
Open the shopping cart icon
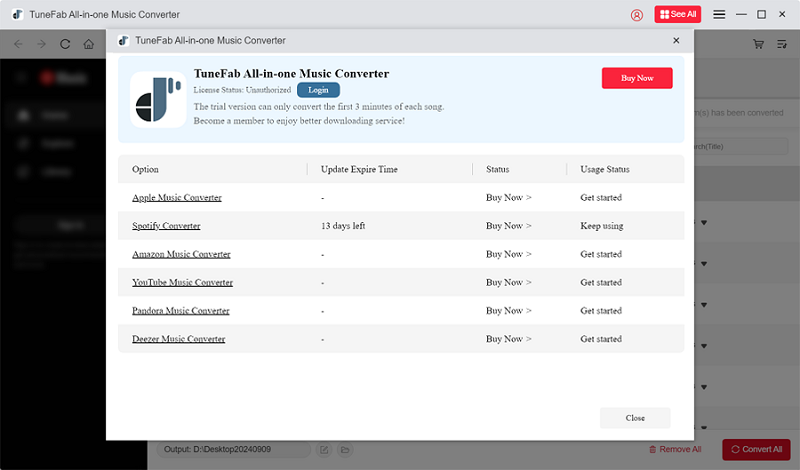[758, 44]
